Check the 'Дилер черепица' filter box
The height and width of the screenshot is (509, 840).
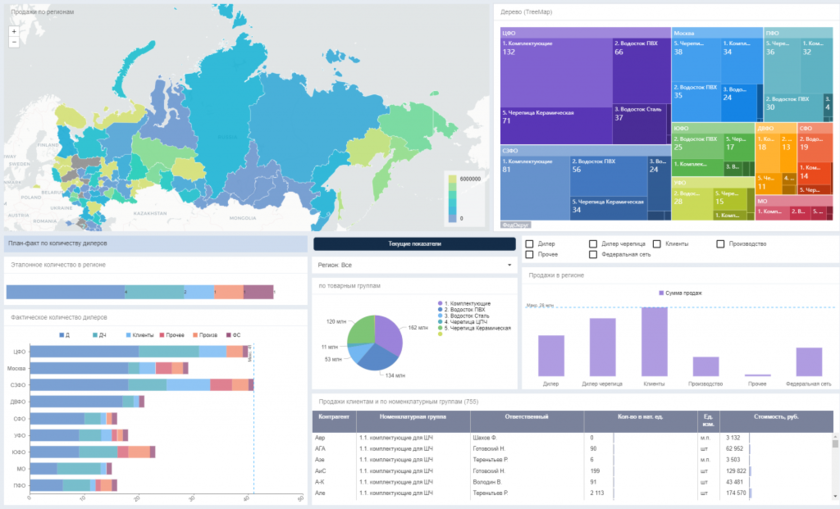pyautogui.click(x=593, y=243)
